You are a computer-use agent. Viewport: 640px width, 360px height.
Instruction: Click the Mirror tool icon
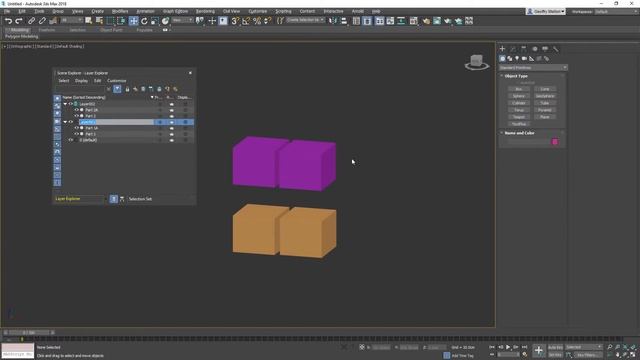click(333, 21)
